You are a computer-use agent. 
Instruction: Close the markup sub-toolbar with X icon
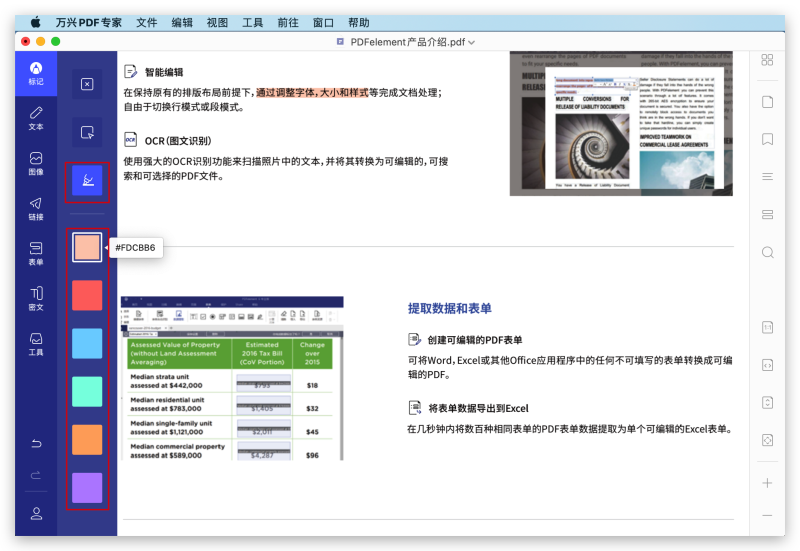point(87,84)
